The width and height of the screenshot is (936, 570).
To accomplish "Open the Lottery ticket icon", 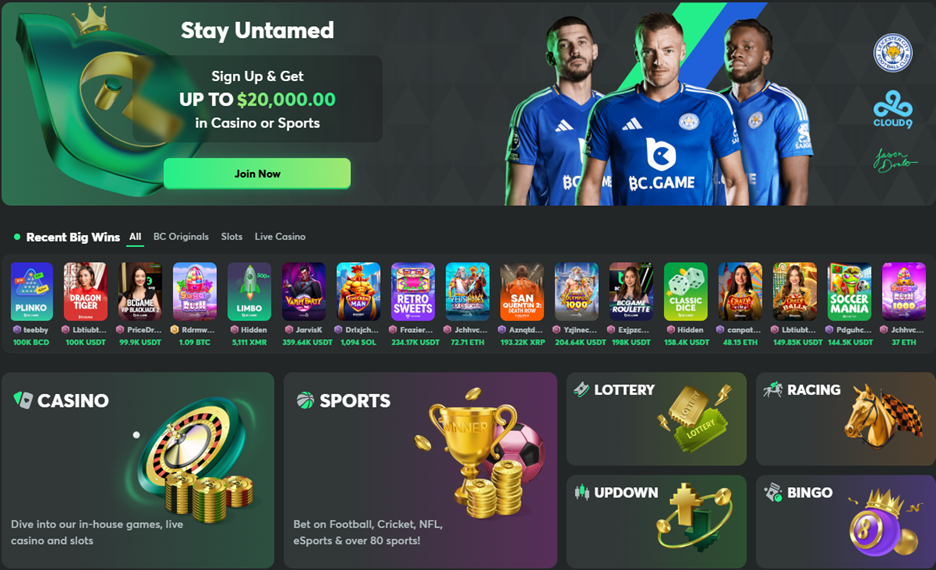I will tap(581, 390).
